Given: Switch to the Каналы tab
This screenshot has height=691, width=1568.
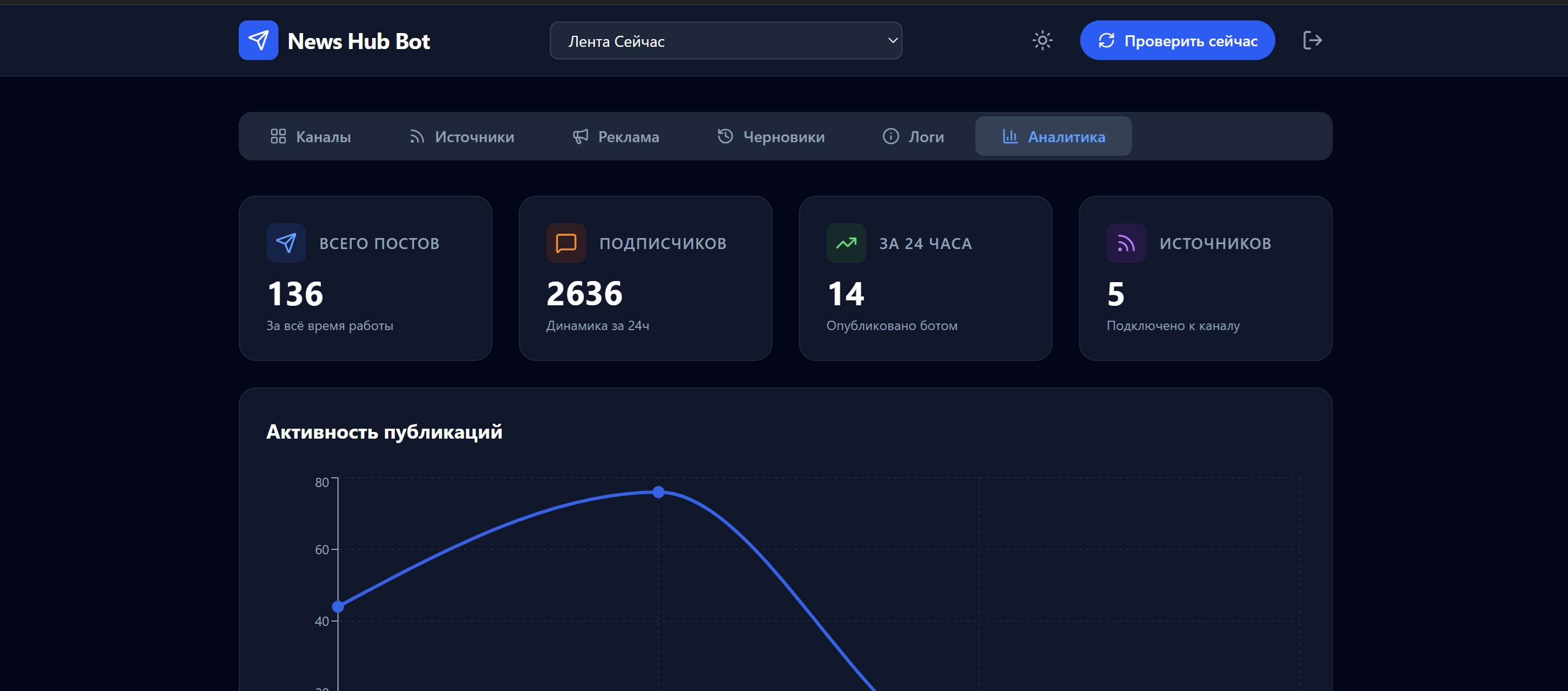Looking at the screenshot, I should coord(310,137).
